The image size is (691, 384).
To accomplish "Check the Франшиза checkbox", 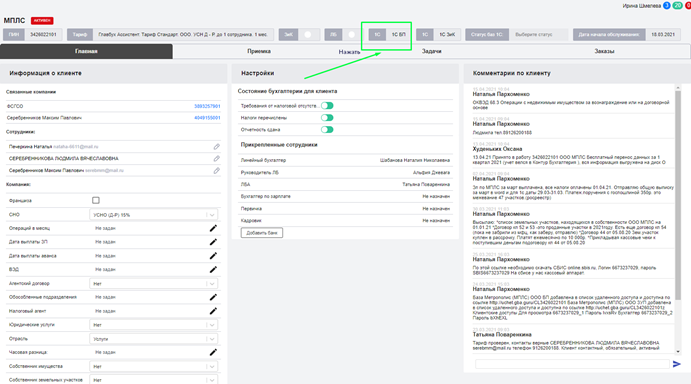I will pyautogui.click(x=96, y=200).
